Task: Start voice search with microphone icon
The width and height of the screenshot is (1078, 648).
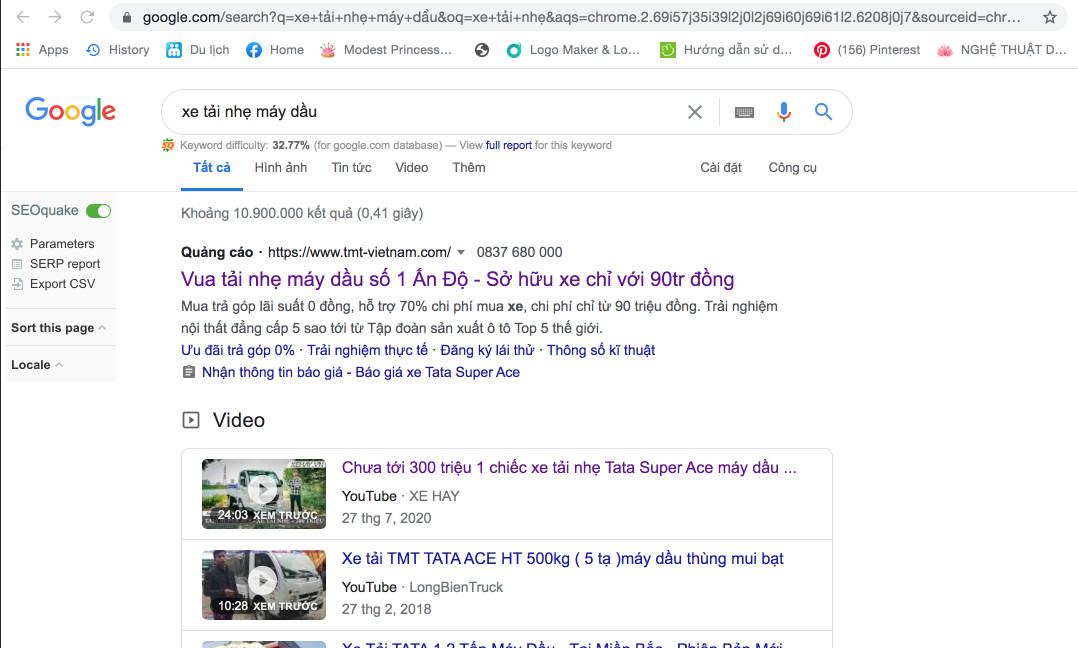Action: point(784,112)
